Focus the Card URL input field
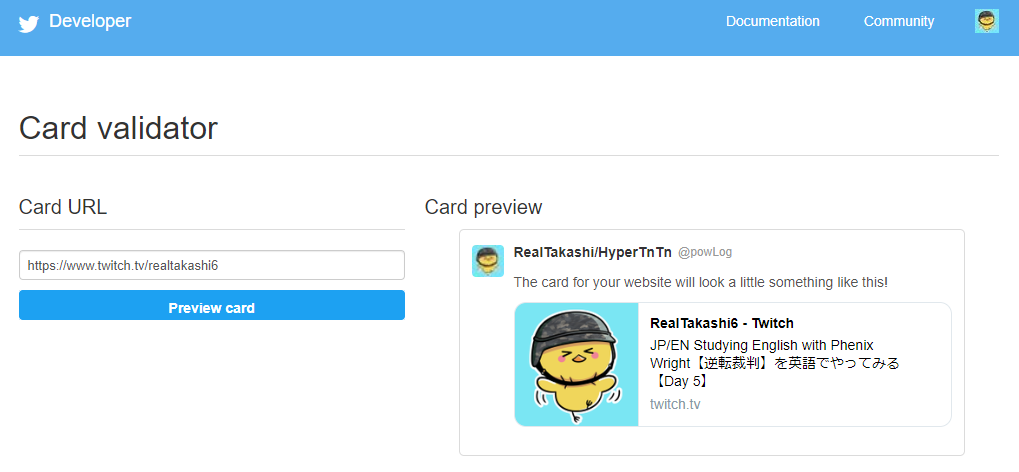 click(212, 265)
